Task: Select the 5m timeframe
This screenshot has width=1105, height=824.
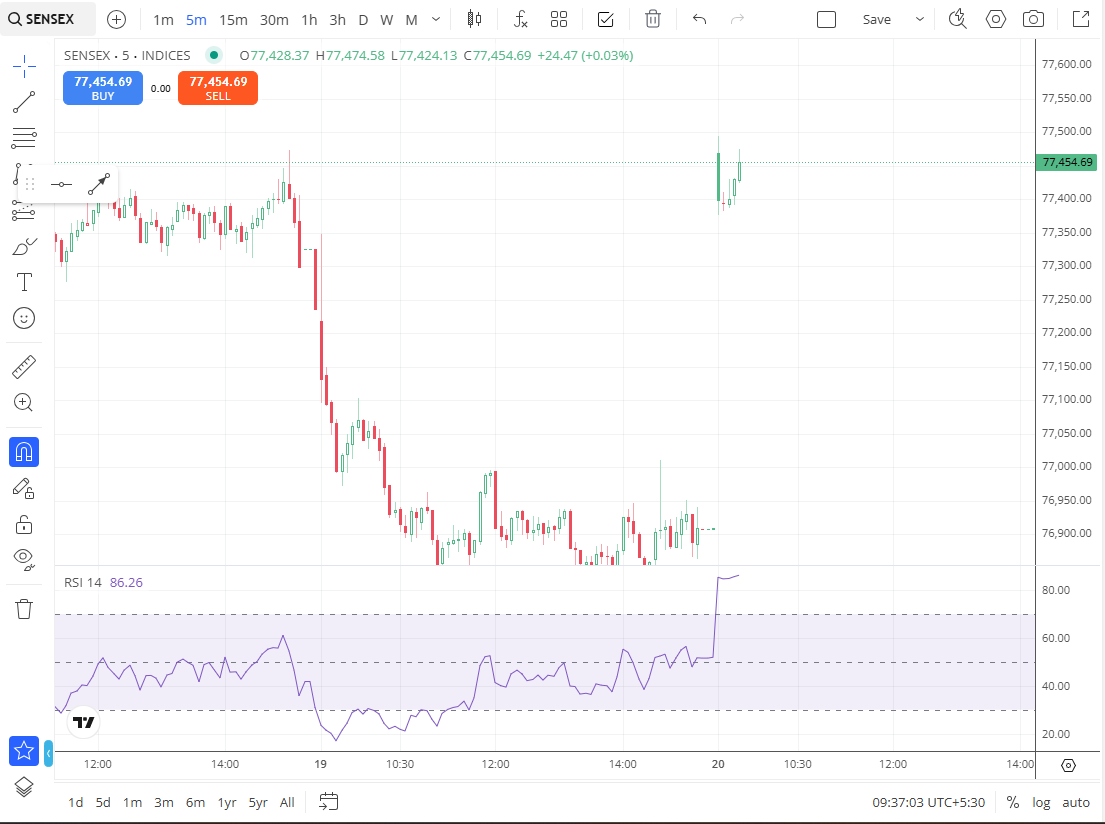Action: (x=196, y=20)
